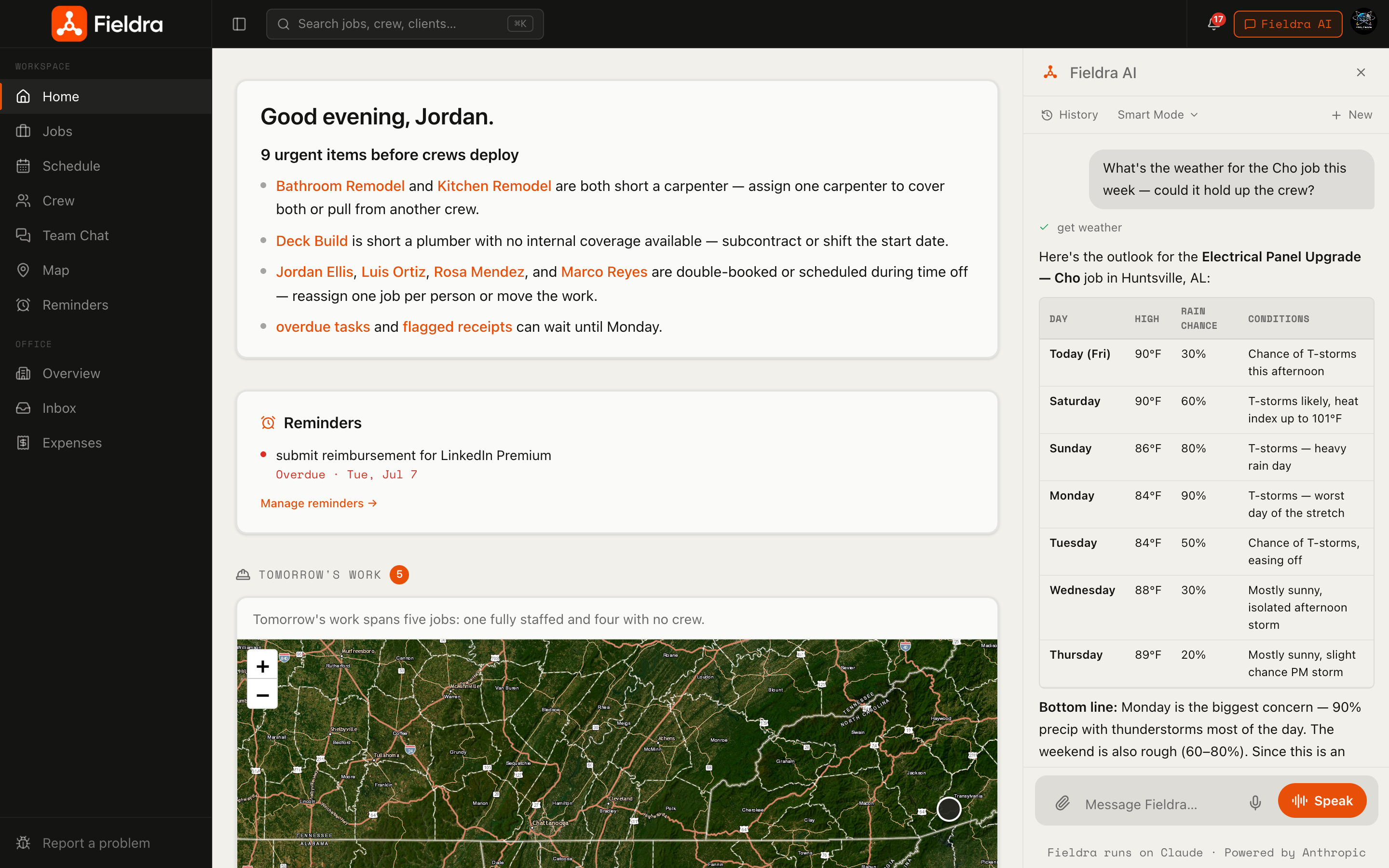Open the flagged receipts link
Image resolution: width=1389 pixels, height=868 pixels.
(457, 326)
